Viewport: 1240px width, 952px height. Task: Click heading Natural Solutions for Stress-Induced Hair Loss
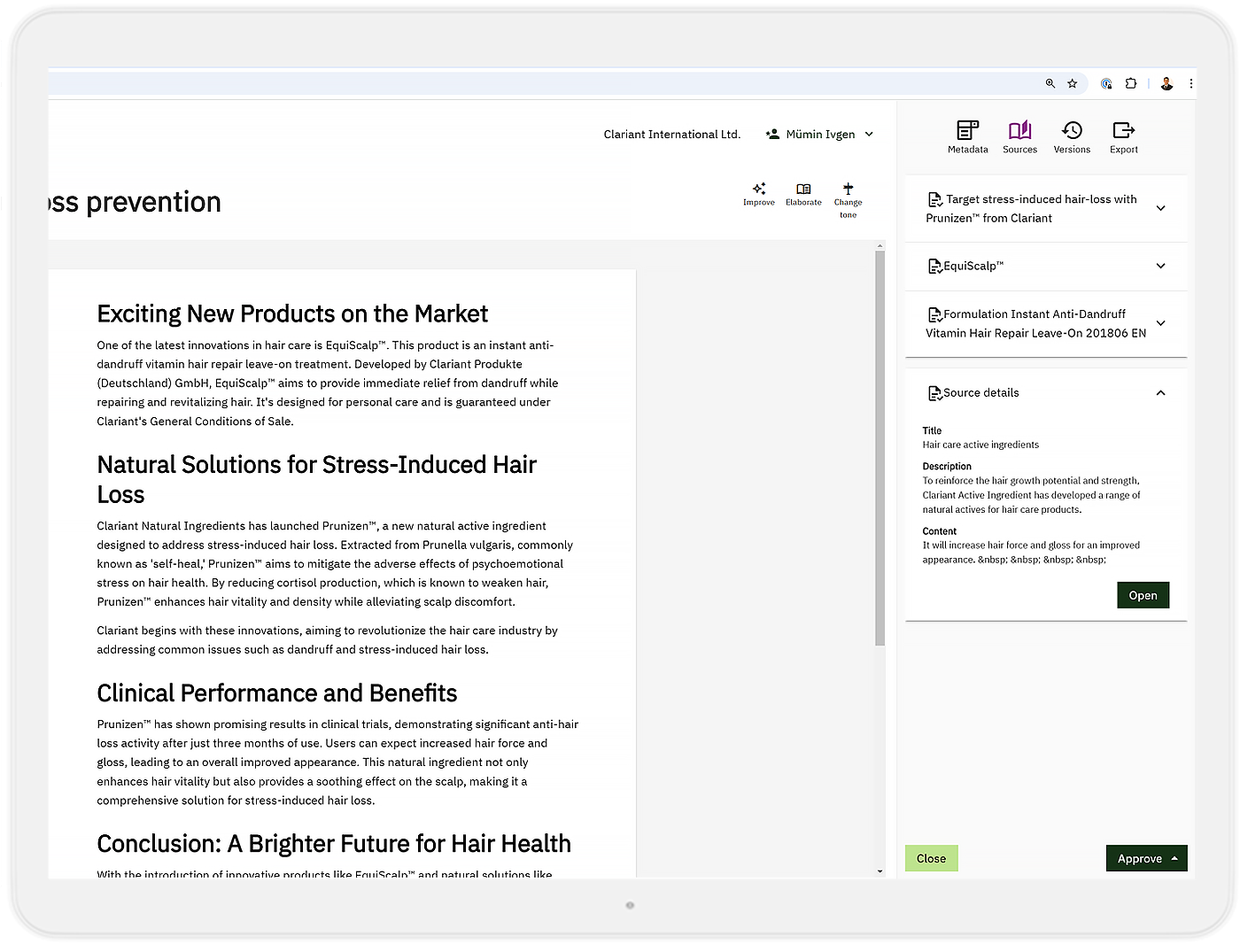pos(317,479)
